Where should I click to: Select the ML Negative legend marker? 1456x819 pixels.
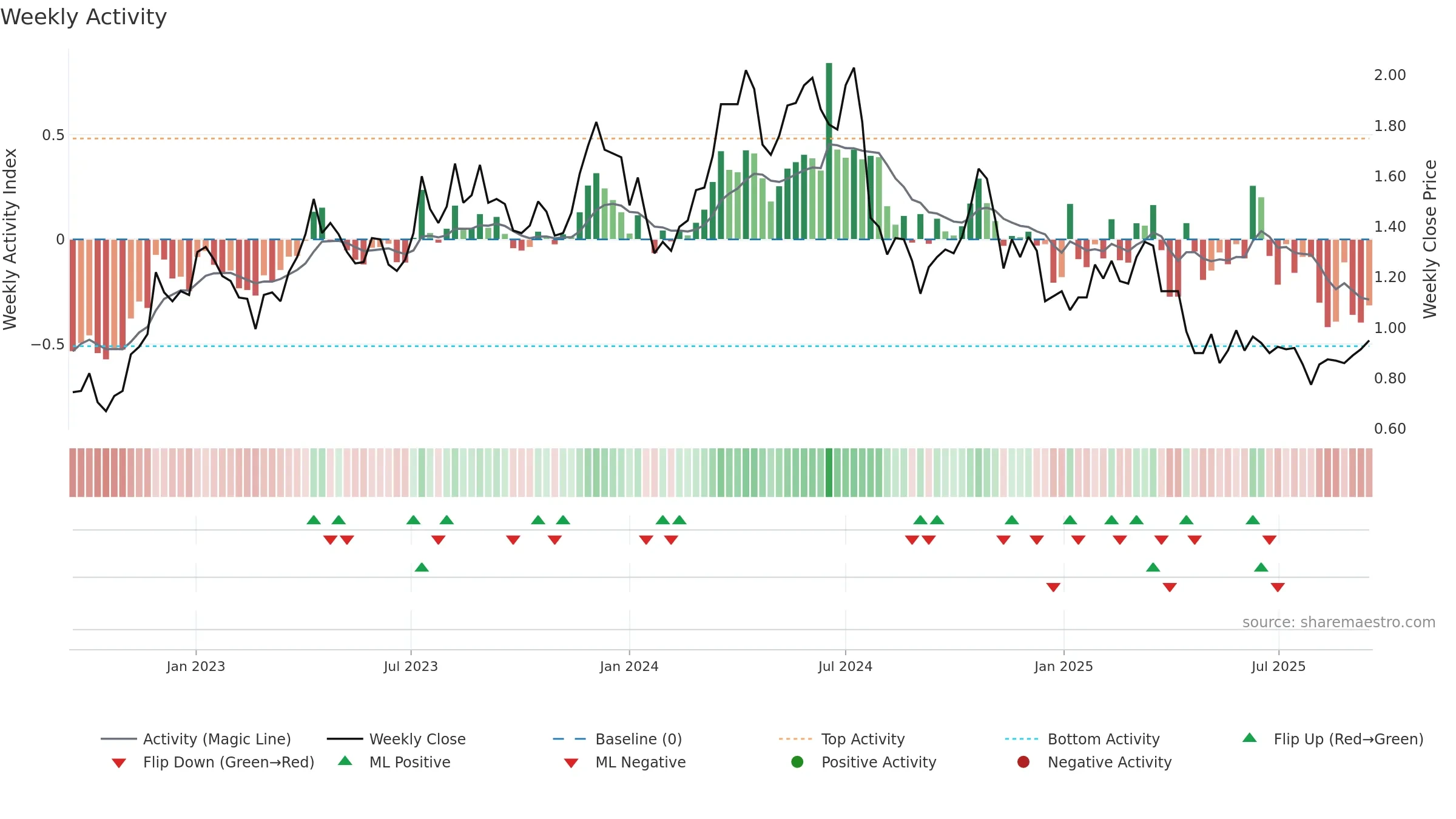(x=571, y=763)
